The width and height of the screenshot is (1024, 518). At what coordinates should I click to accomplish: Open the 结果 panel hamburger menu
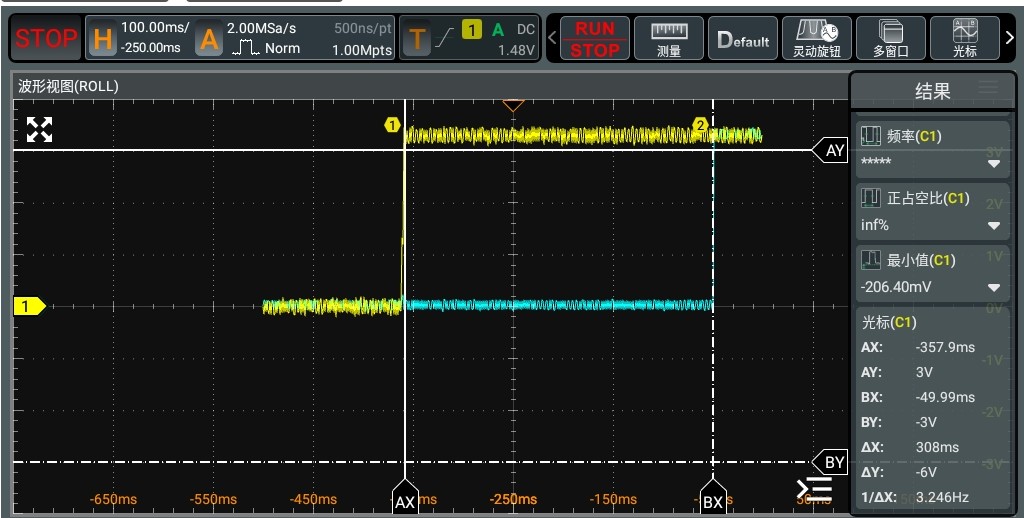click(988, 89)
